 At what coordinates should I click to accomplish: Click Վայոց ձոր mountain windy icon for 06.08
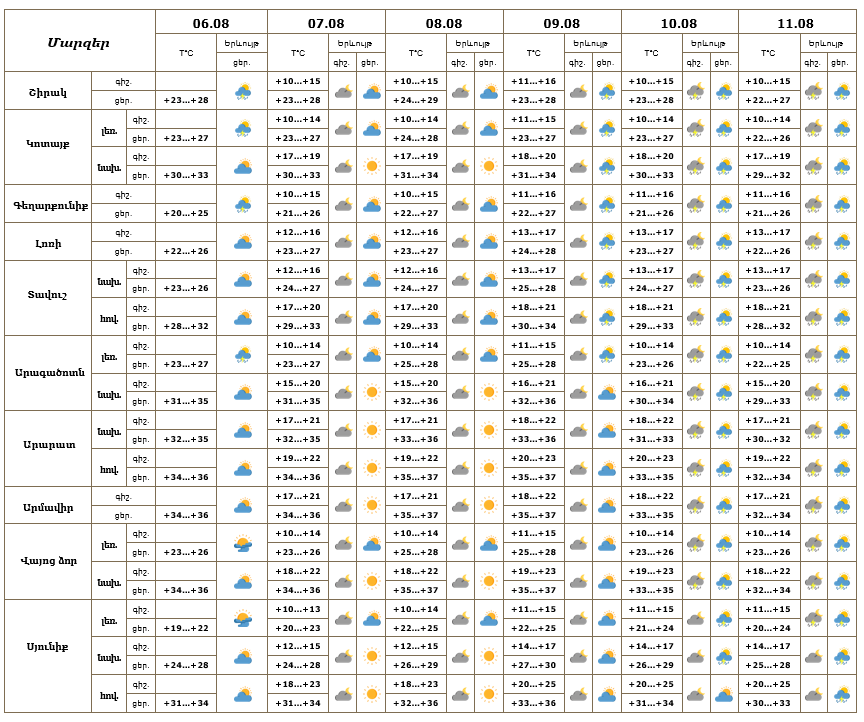point(242,543)
